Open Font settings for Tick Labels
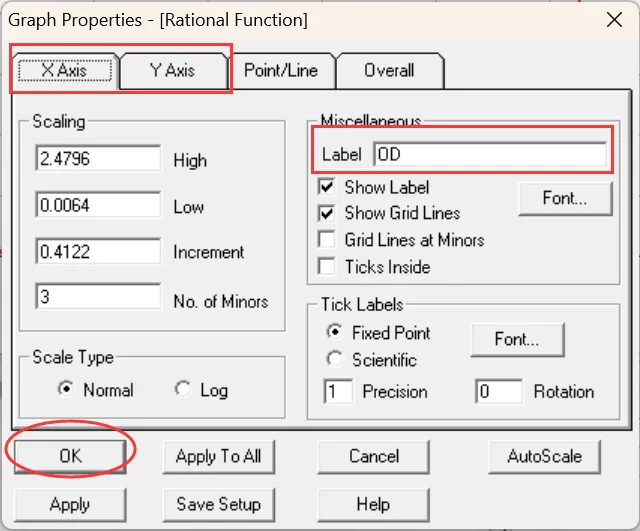Viewport: 640px width, 531px height. coord(517,339)
